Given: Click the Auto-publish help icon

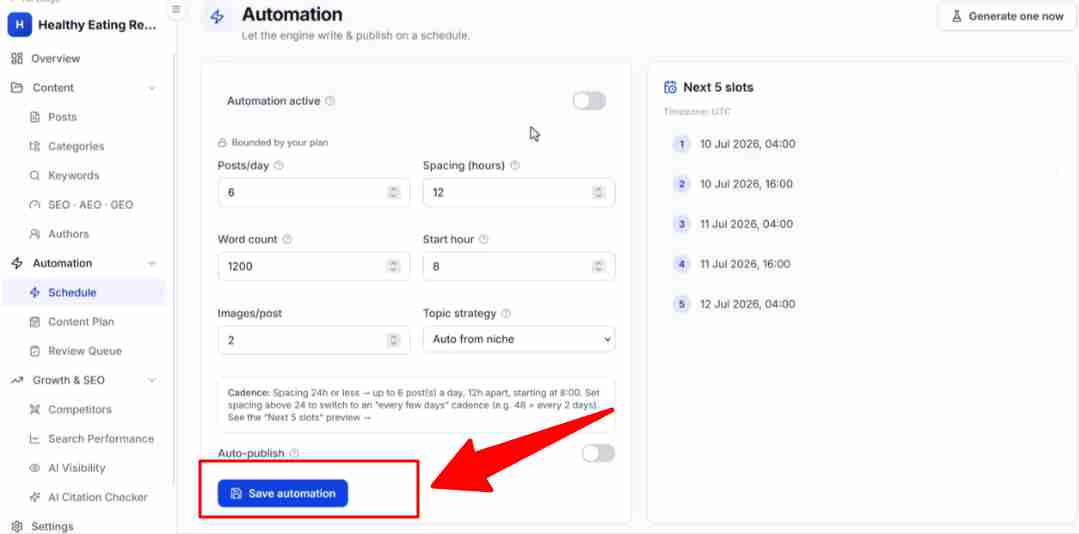Looking at the screenshot, I should point(294,453).
